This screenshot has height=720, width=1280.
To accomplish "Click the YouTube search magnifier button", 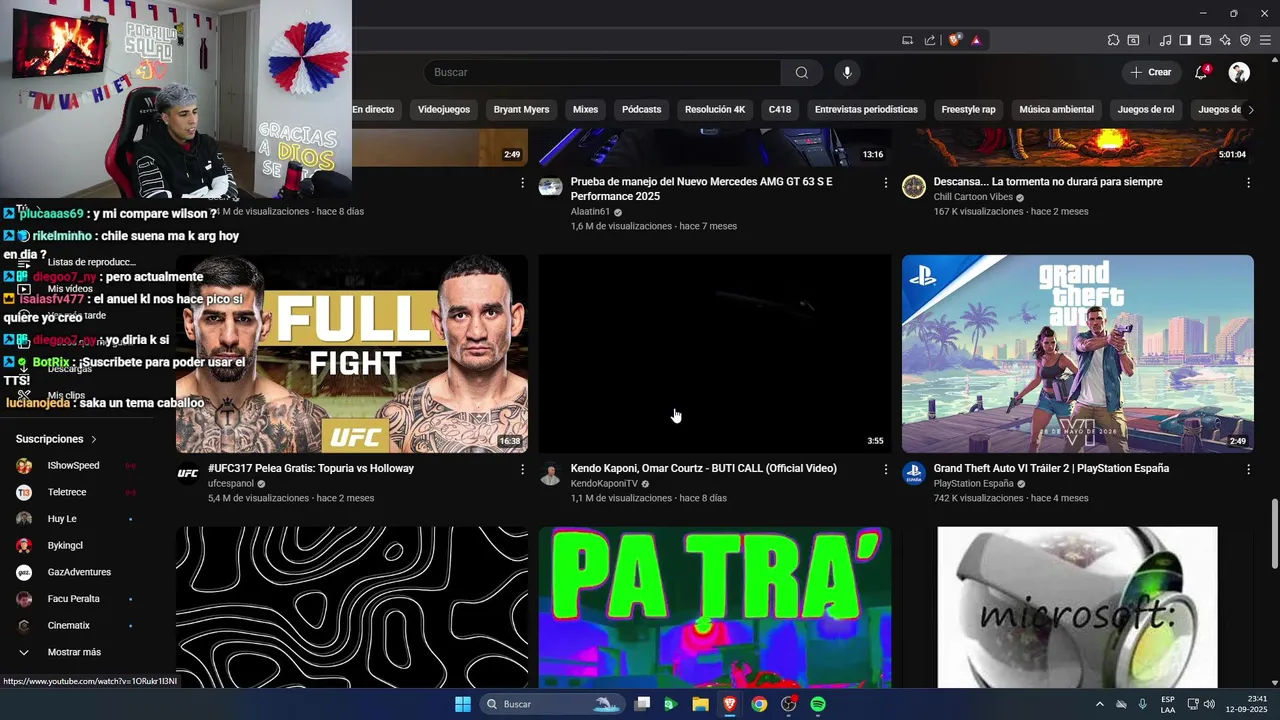I will [x=801, y=72].
